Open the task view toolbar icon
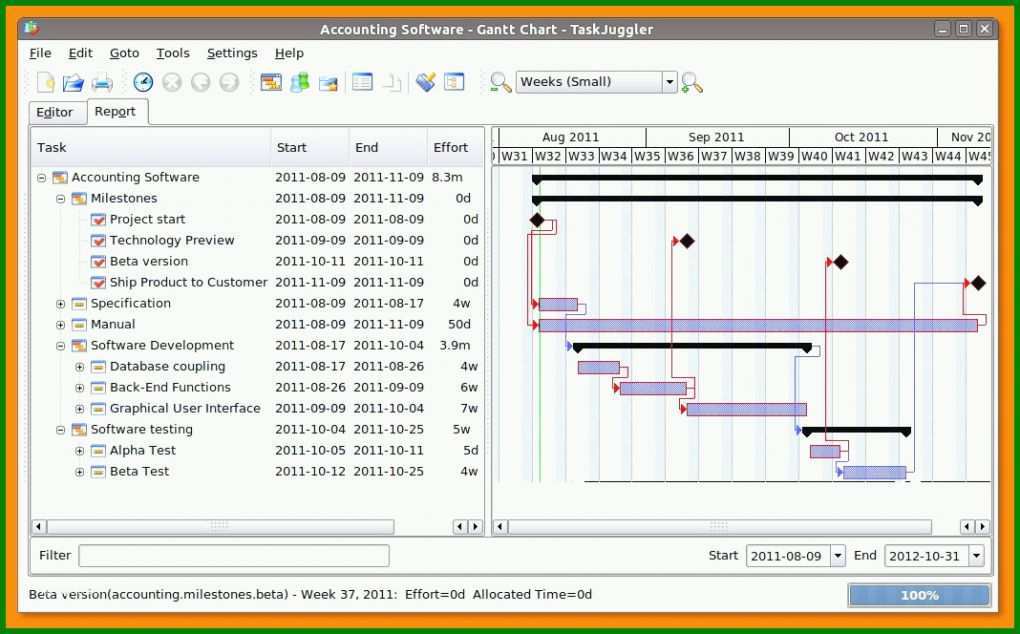The height and width of the screenshot is (634, 1020). 271,83
